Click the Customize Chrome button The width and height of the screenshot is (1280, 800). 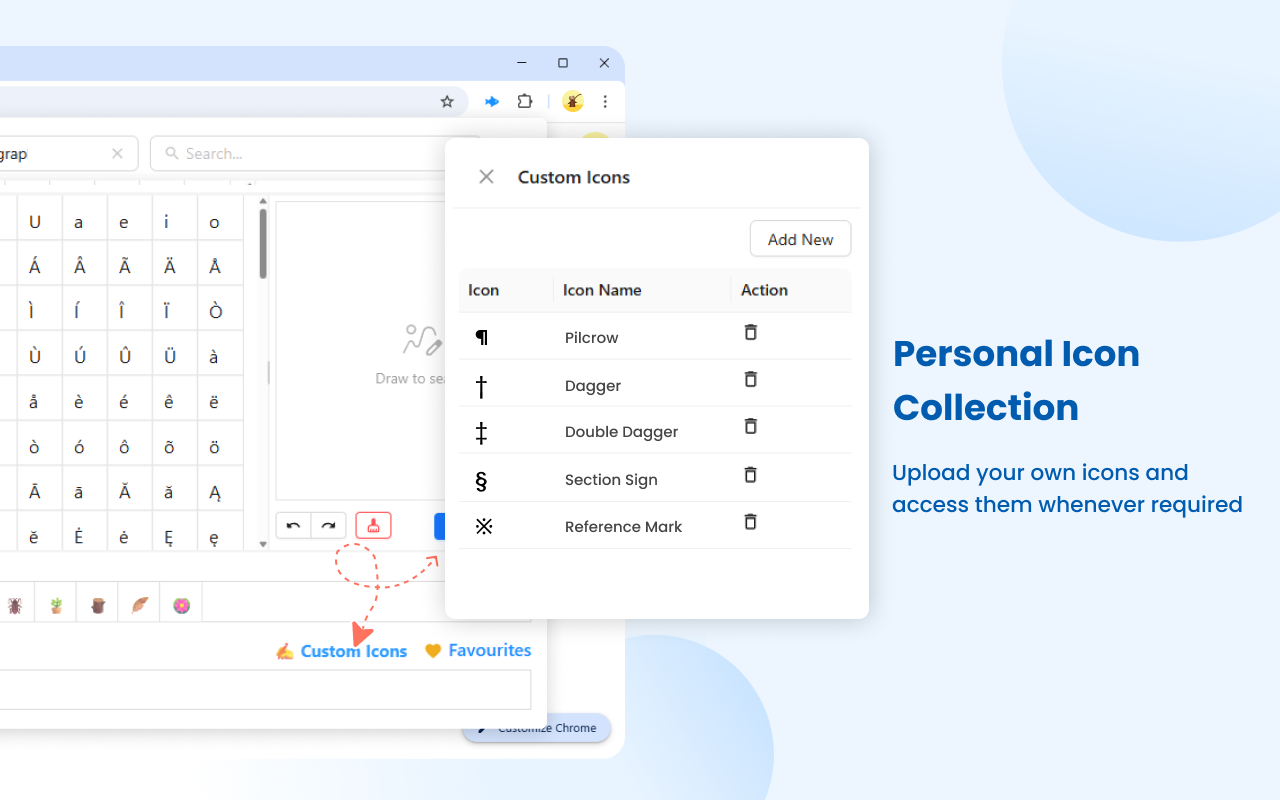coord(537,728)
